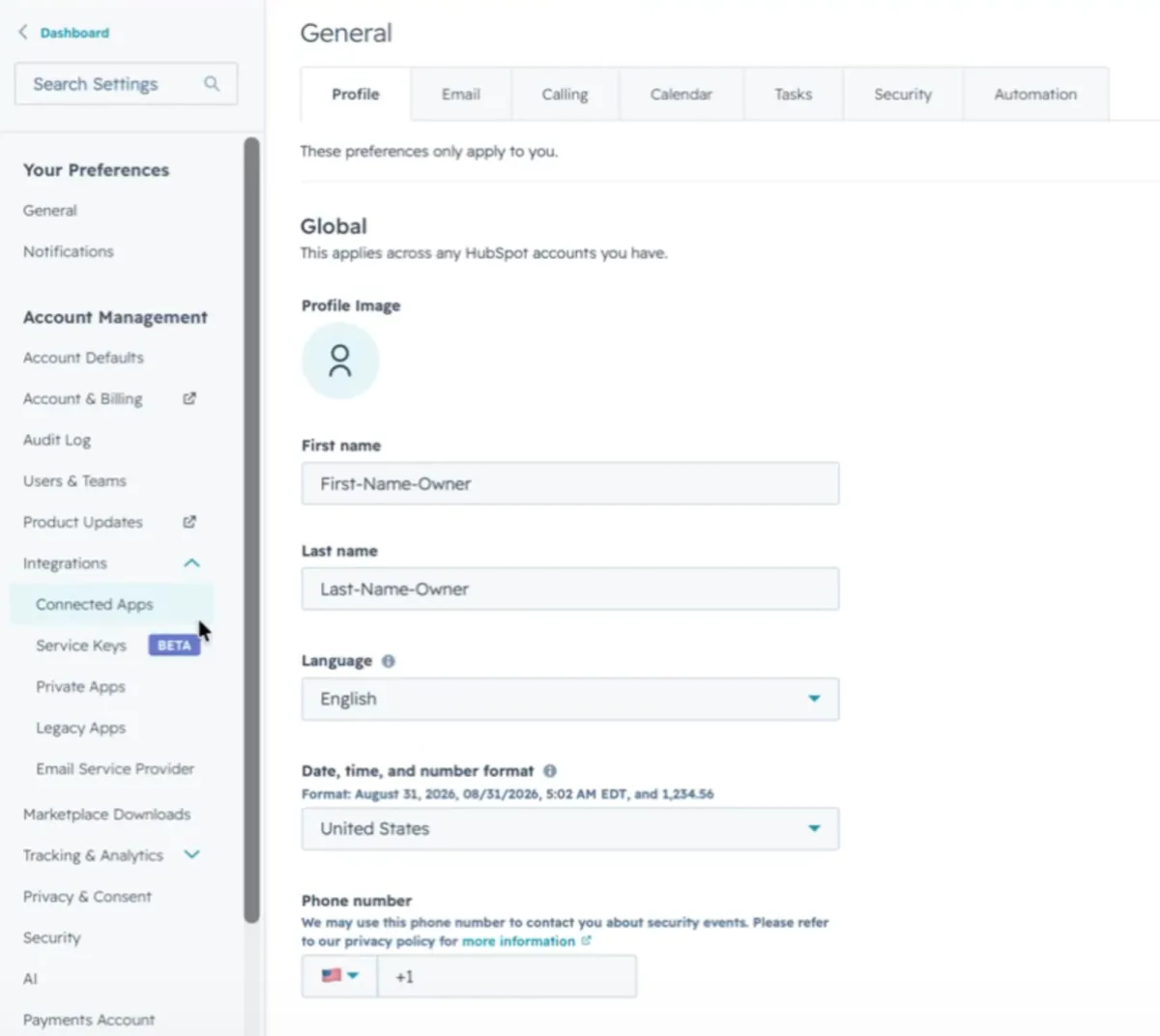This screenshot has height=1036, width=1160.
Task: Open General under Your Preferences
Action: coord(50,210)
